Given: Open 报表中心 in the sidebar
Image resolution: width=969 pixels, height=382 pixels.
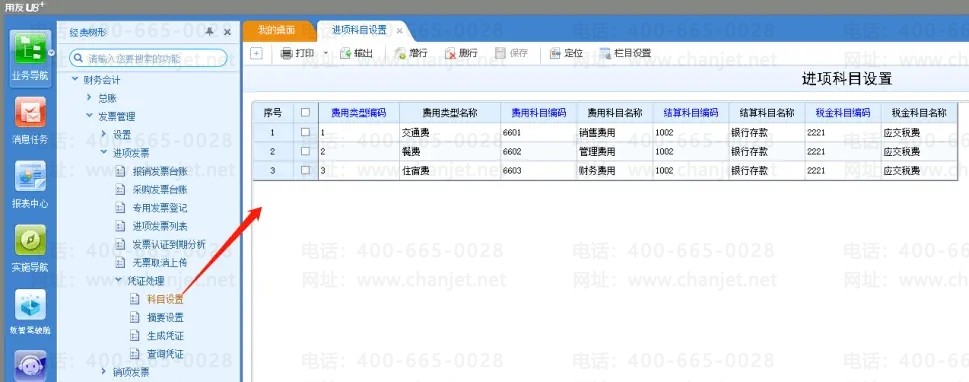Looking at the screenshot, I should (x=30, y=184).
